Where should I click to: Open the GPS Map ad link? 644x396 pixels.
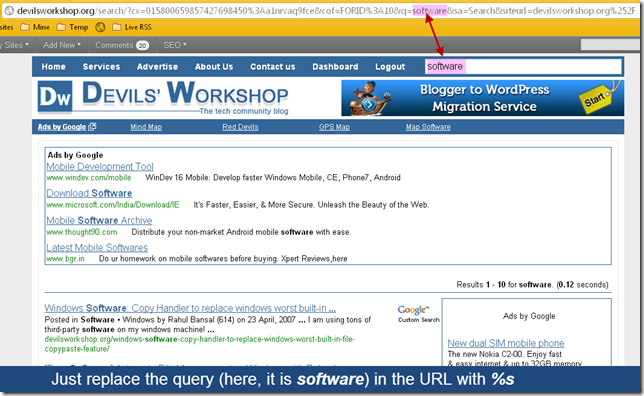pyautogui.click(x=334, y=127)
